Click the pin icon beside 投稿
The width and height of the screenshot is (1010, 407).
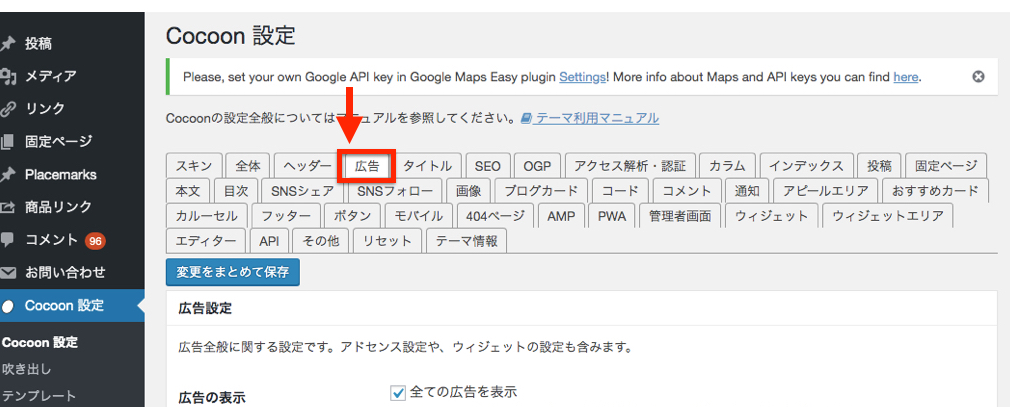point(8,44)
